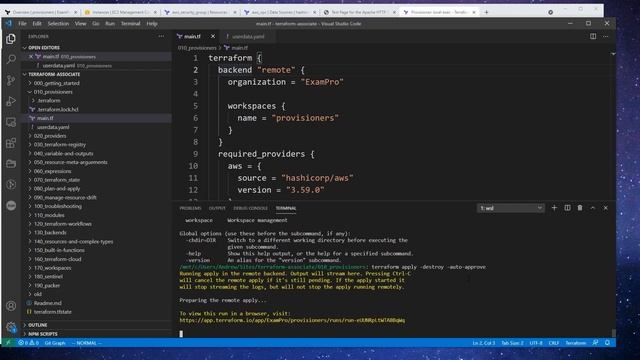Open the Accounts icon in activity bar

point(11,306)
